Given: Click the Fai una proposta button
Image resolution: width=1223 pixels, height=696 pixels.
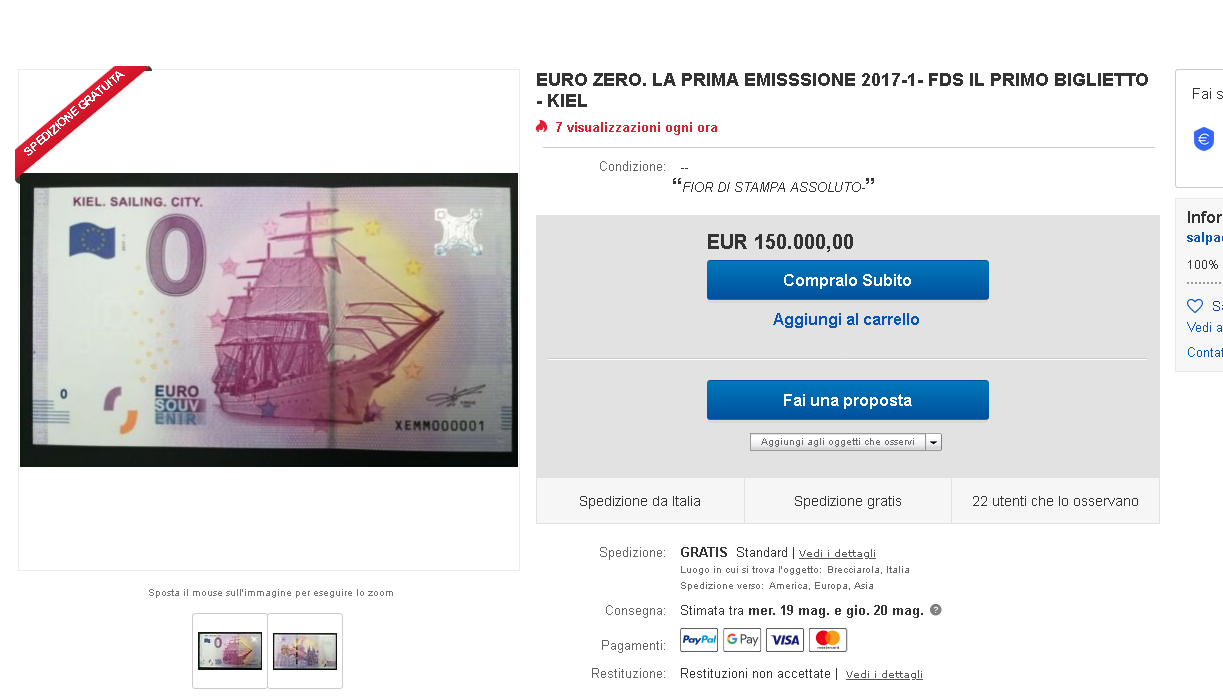Looking at the screenshot, I should pos(848,400).
